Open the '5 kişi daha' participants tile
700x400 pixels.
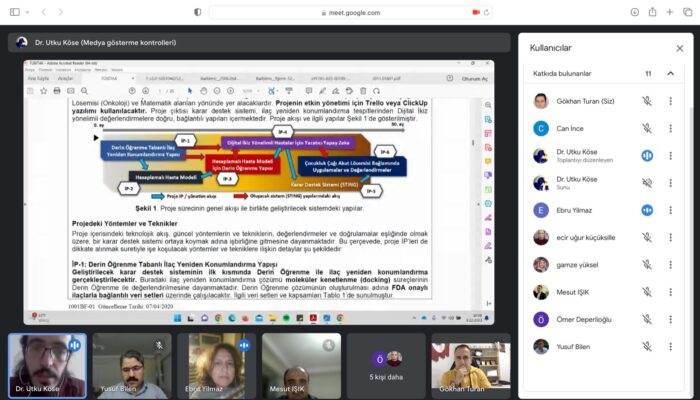[x=386, y=365]
